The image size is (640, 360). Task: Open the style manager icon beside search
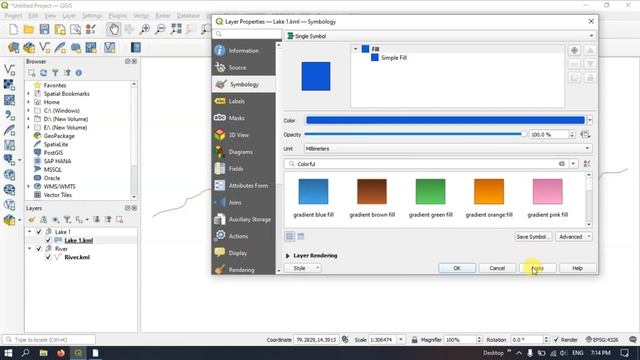587,164
